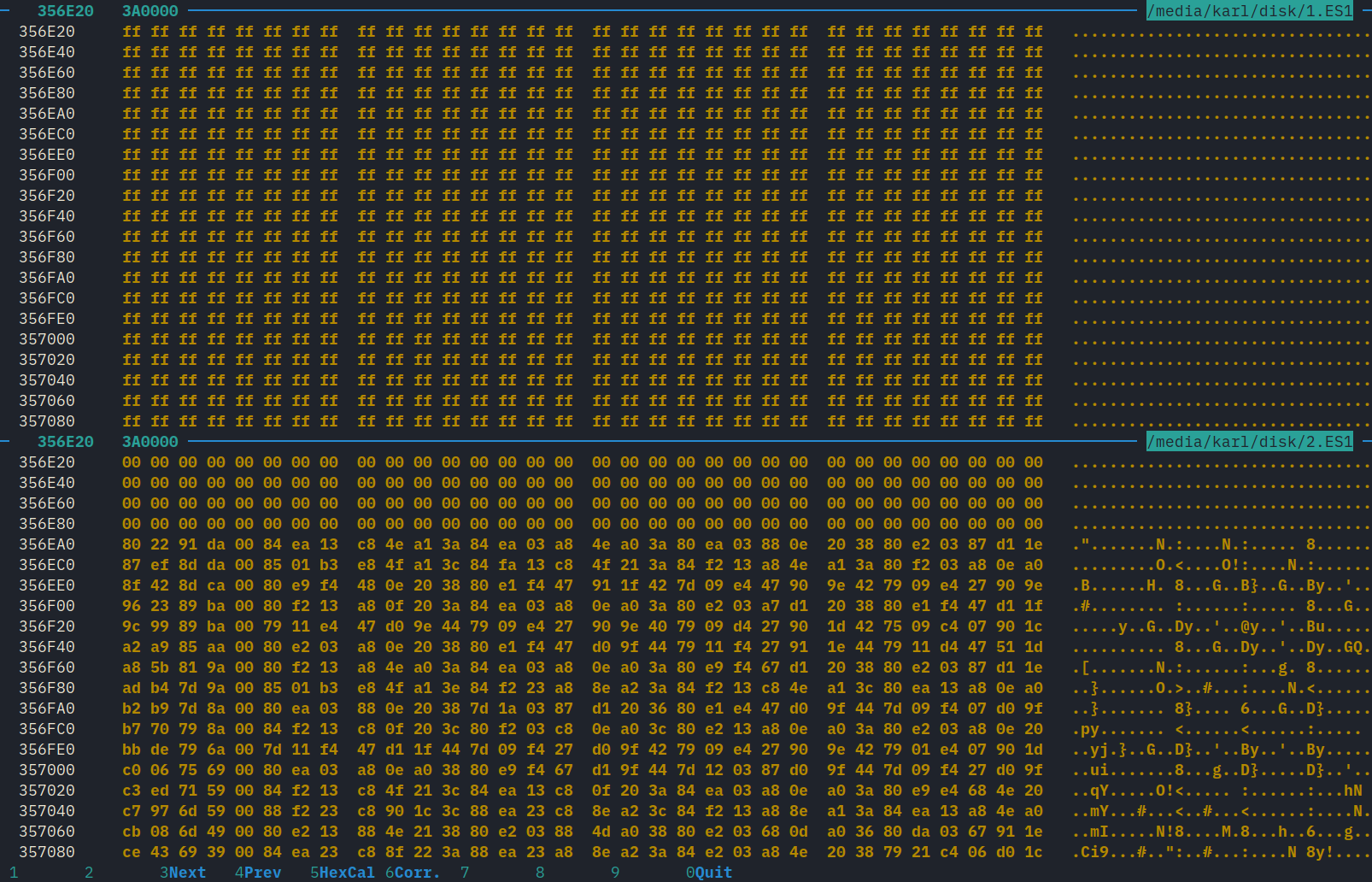Select row offset 356E40 in the 1.ES1 pane

[x=47, y=52]
